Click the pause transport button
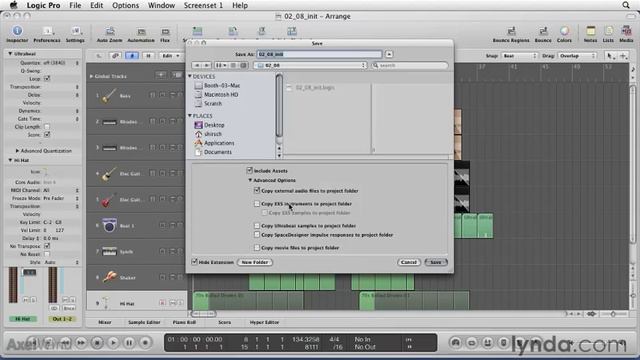The width and height of the screenshot is (640, 360). (x=129, y=342)
